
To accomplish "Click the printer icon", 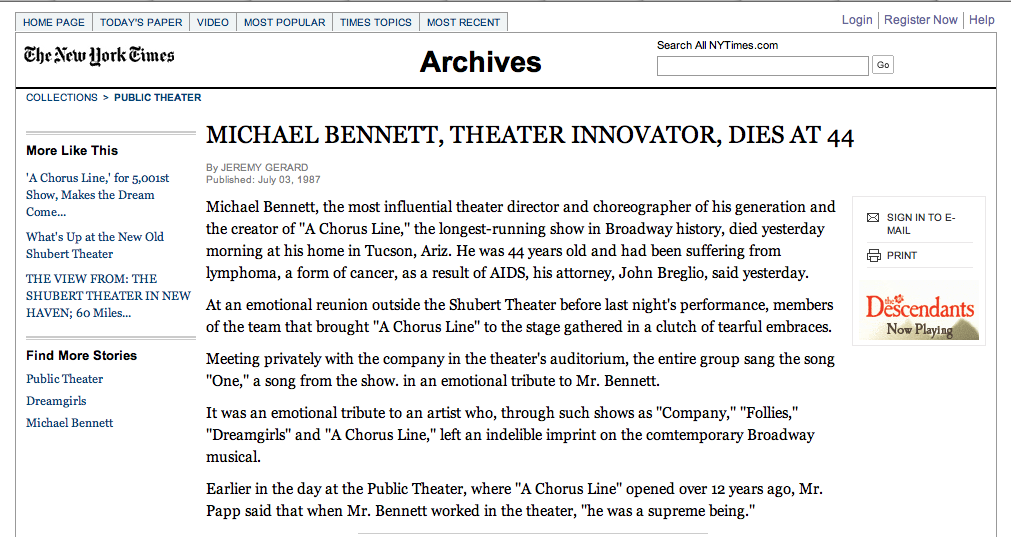I will tap(873, 256).
